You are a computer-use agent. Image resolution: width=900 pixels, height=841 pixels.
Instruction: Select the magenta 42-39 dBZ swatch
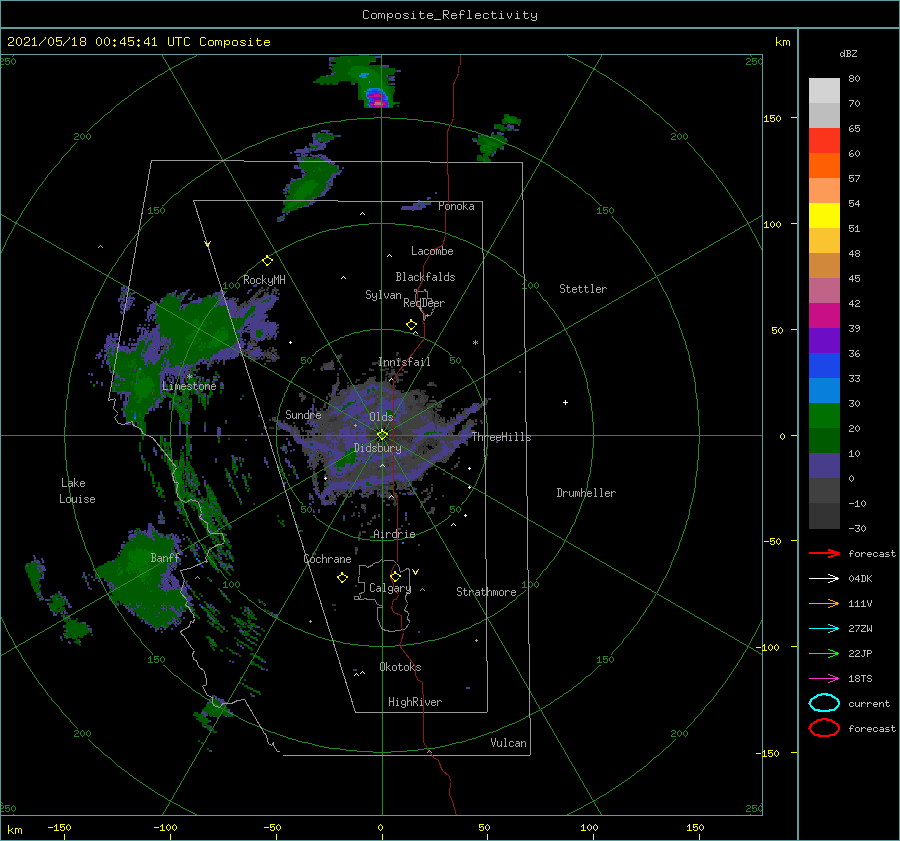coord(824,316)
